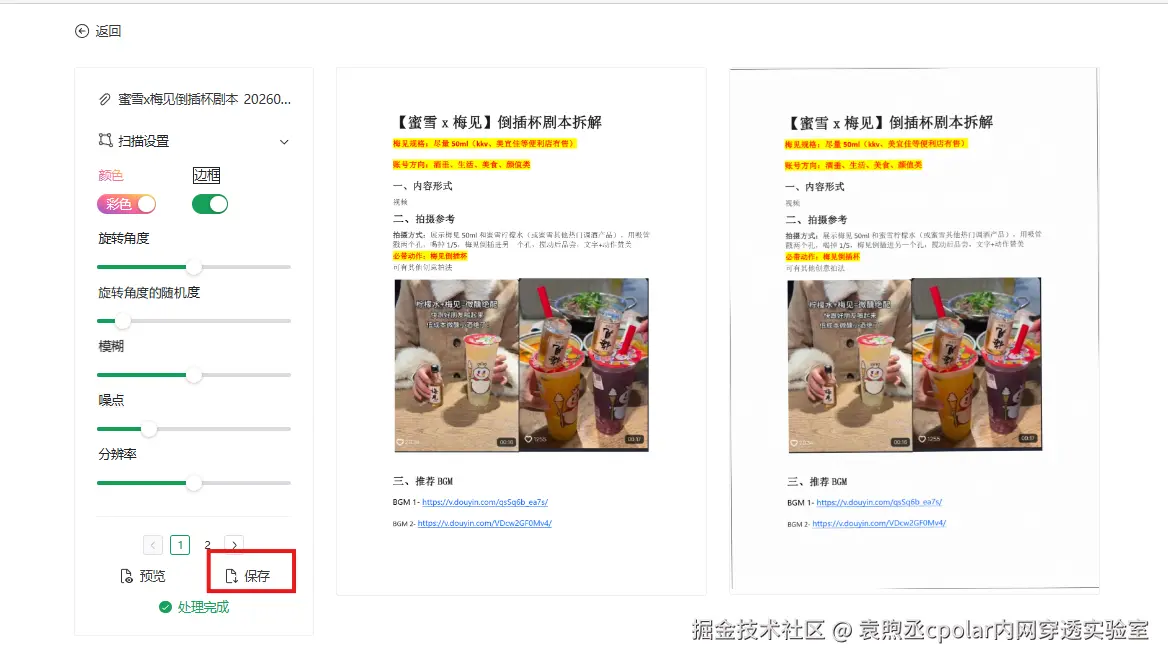Click the 预览 preview button
Screen dimensions: 1168x662
coord(143,576)
